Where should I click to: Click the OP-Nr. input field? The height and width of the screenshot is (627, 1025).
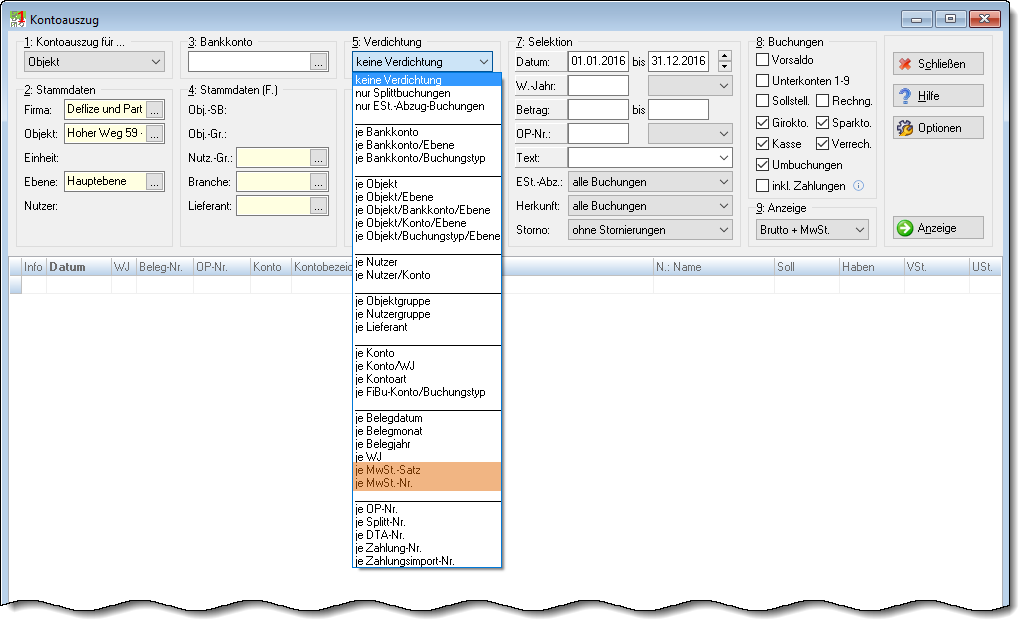coord(598,134)
